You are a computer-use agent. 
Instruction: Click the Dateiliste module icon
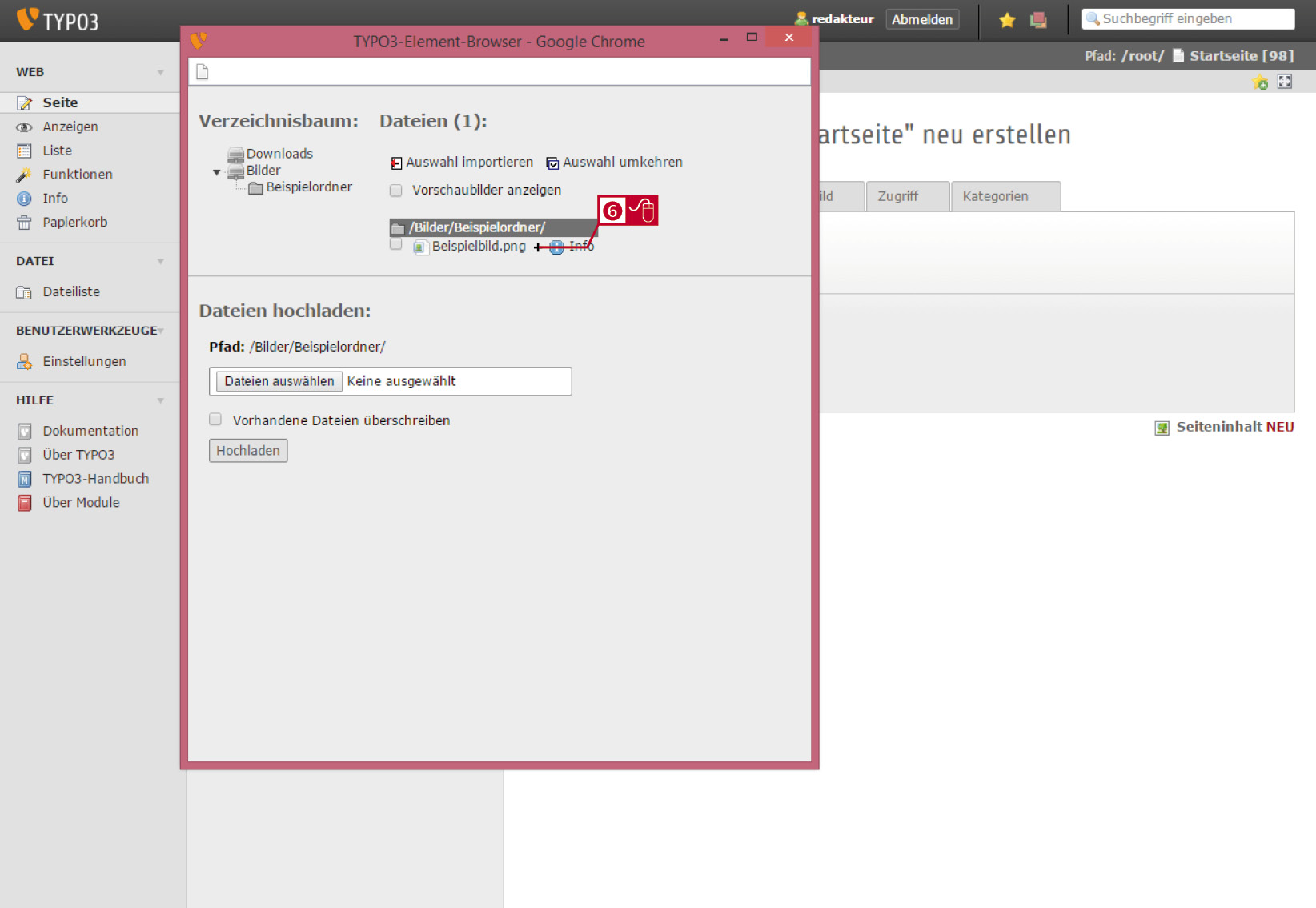[25, 292]
